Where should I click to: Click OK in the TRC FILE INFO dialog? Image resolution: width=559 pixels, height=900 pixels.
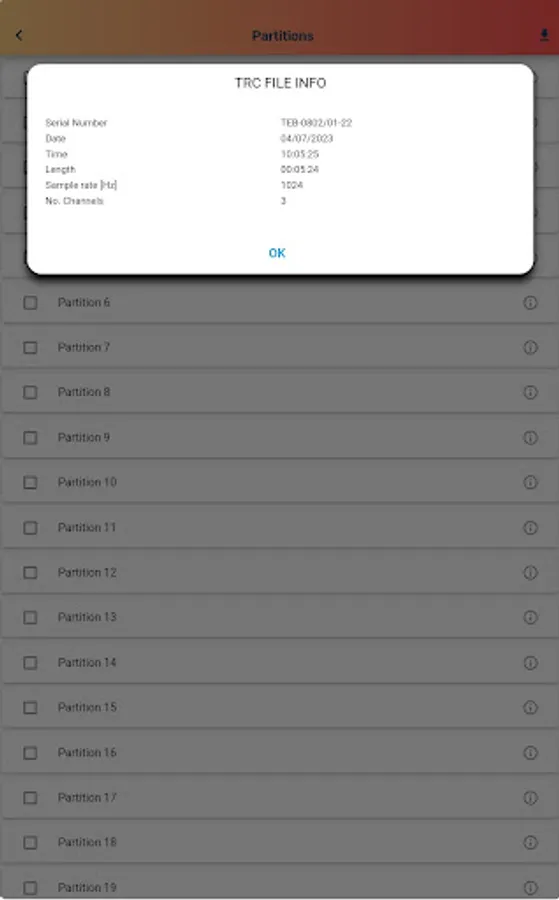coord(277,253)
